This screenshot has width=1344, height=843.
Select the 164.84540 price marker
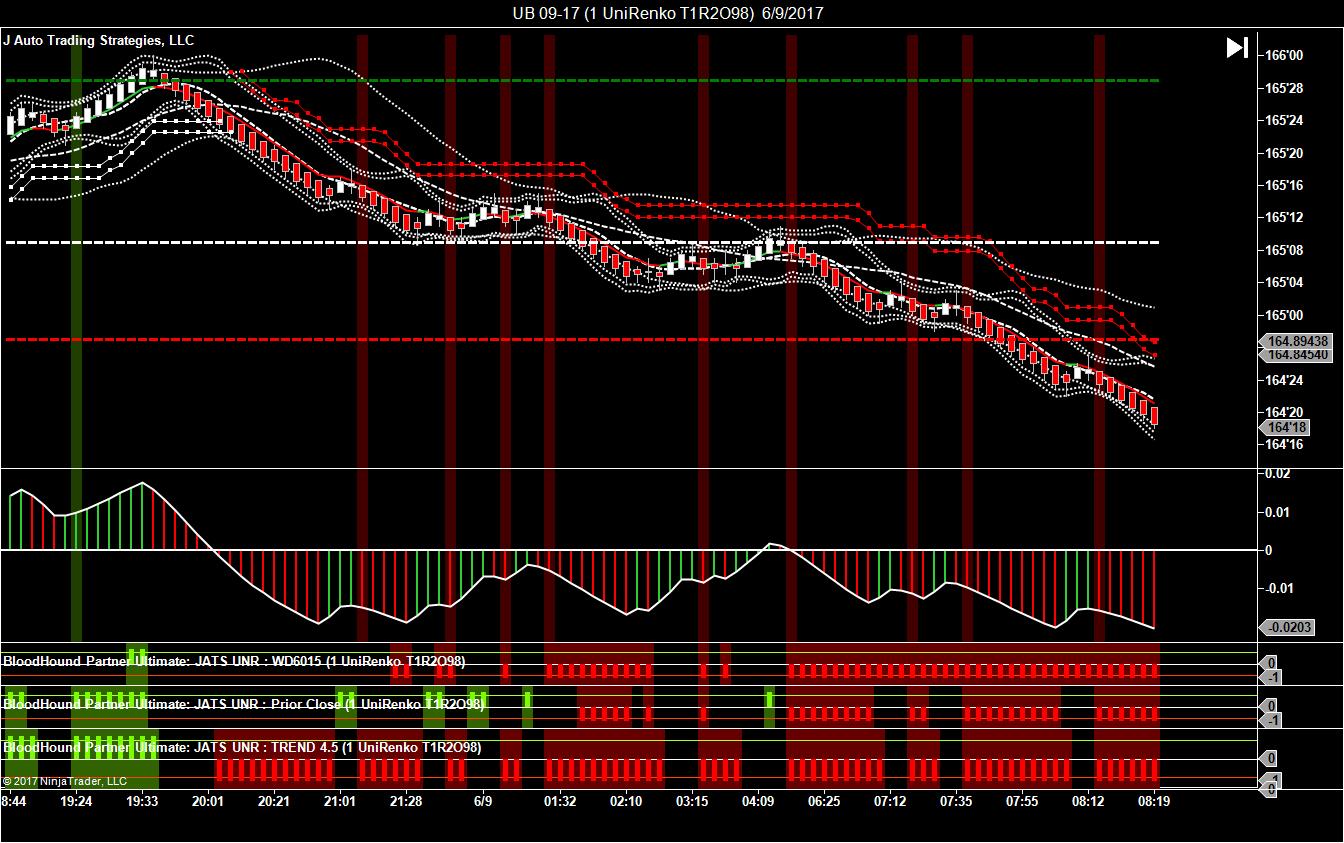(1298, 355)
